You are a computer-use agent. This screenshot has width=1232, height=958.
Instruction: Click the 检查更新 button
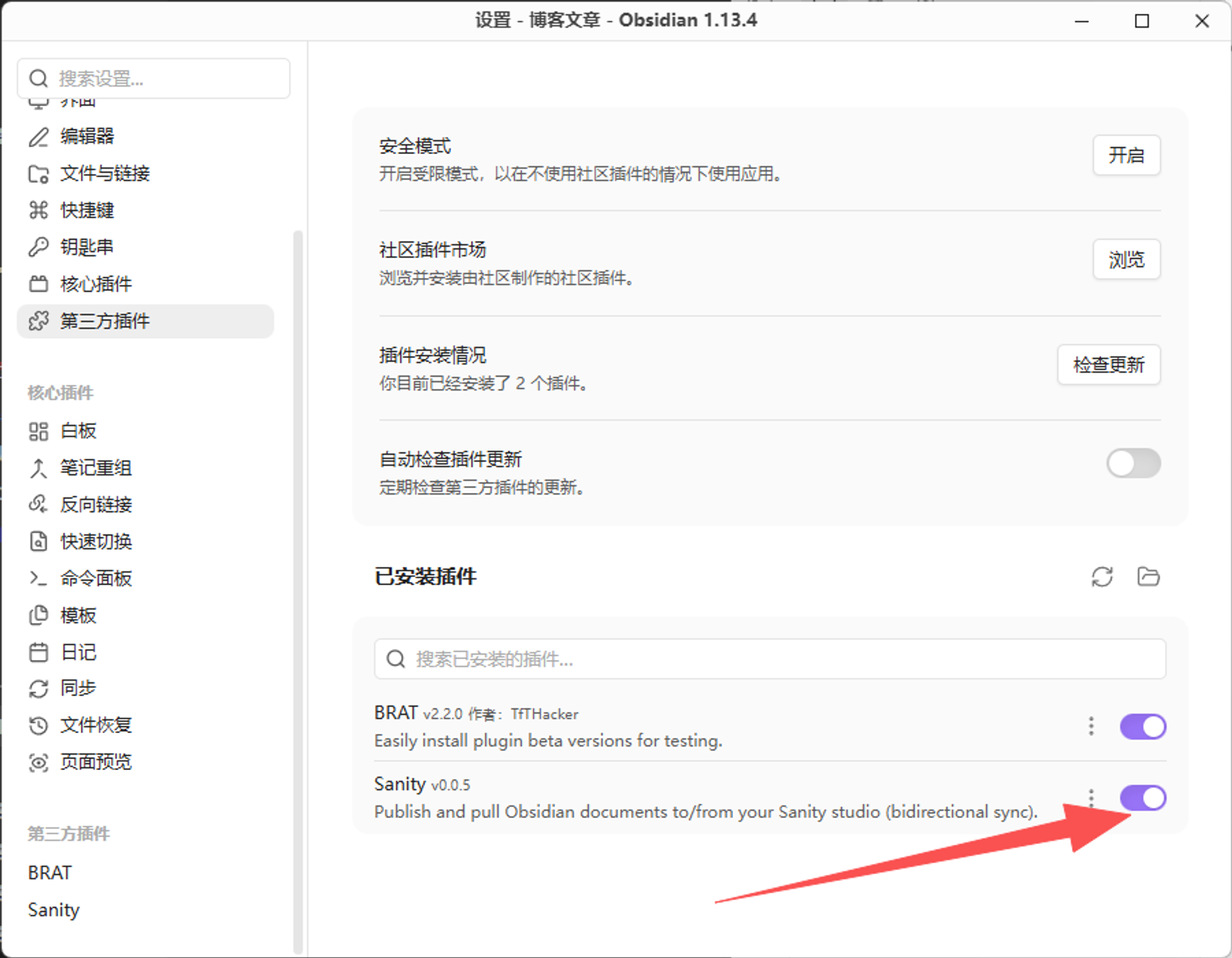(1109, 364)
